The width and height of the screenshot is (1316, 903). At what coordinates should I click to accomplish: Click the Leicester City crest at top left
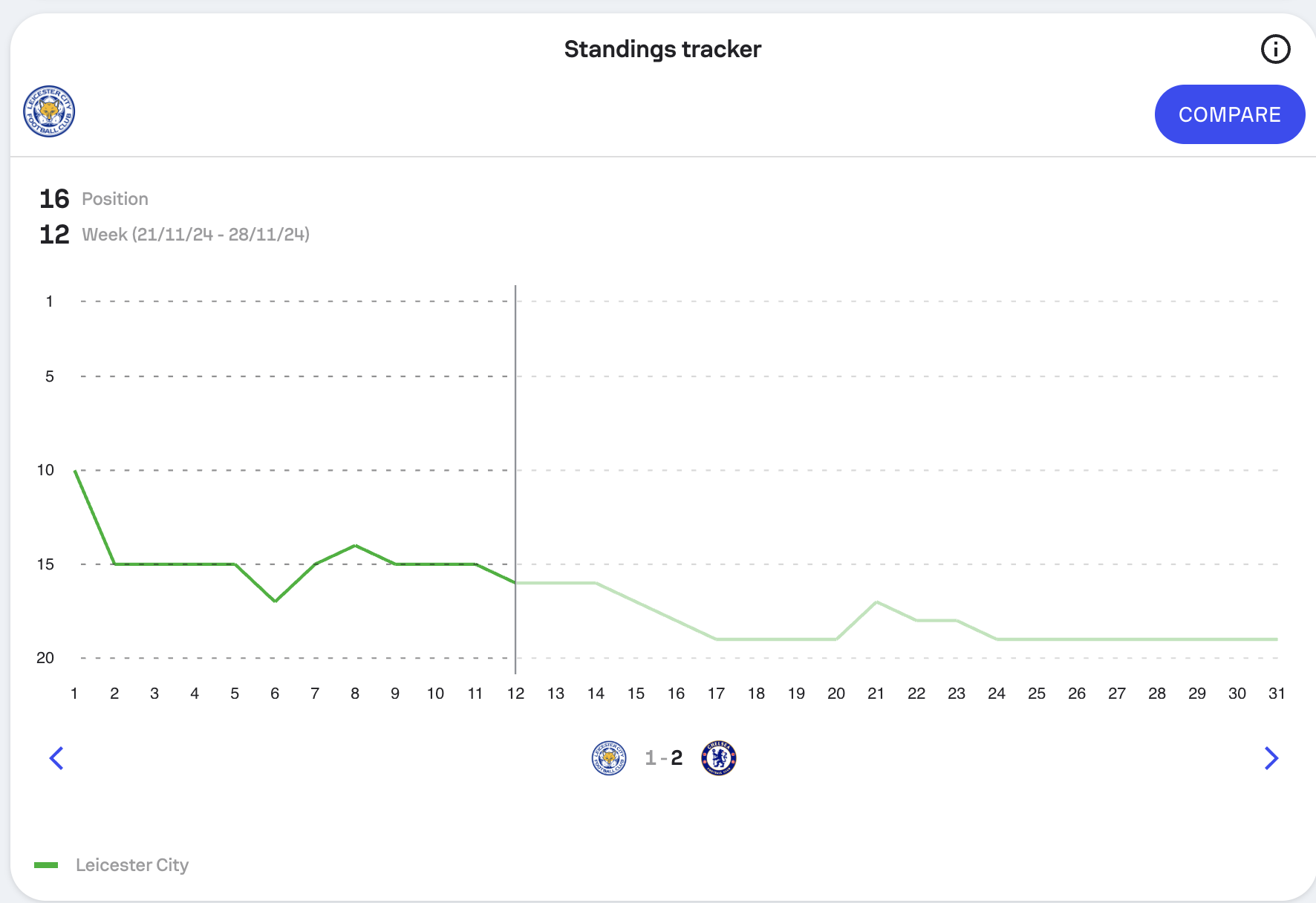[49, 111]
